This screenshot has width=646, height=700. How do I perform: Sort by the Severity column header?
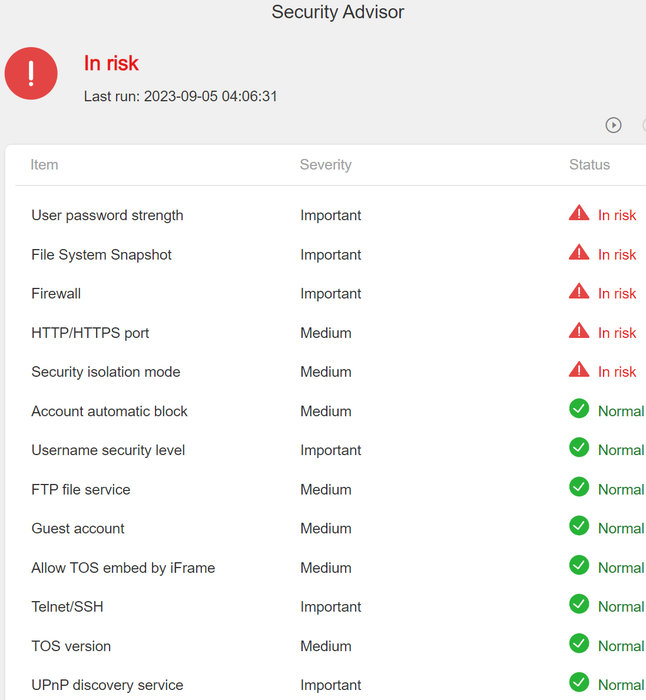click(326, 165)
